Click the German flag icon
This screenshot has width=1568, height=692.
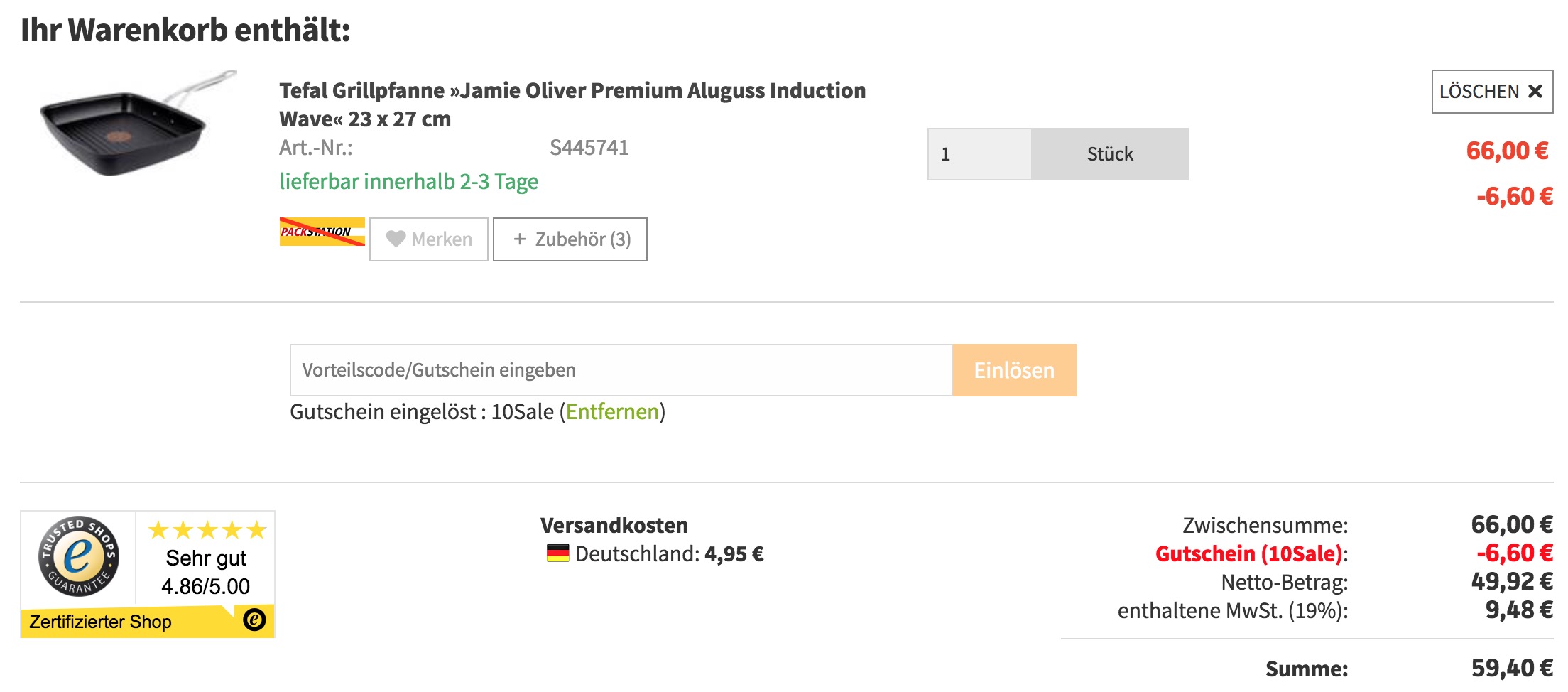pyautogui.click(x=557, y=553)
